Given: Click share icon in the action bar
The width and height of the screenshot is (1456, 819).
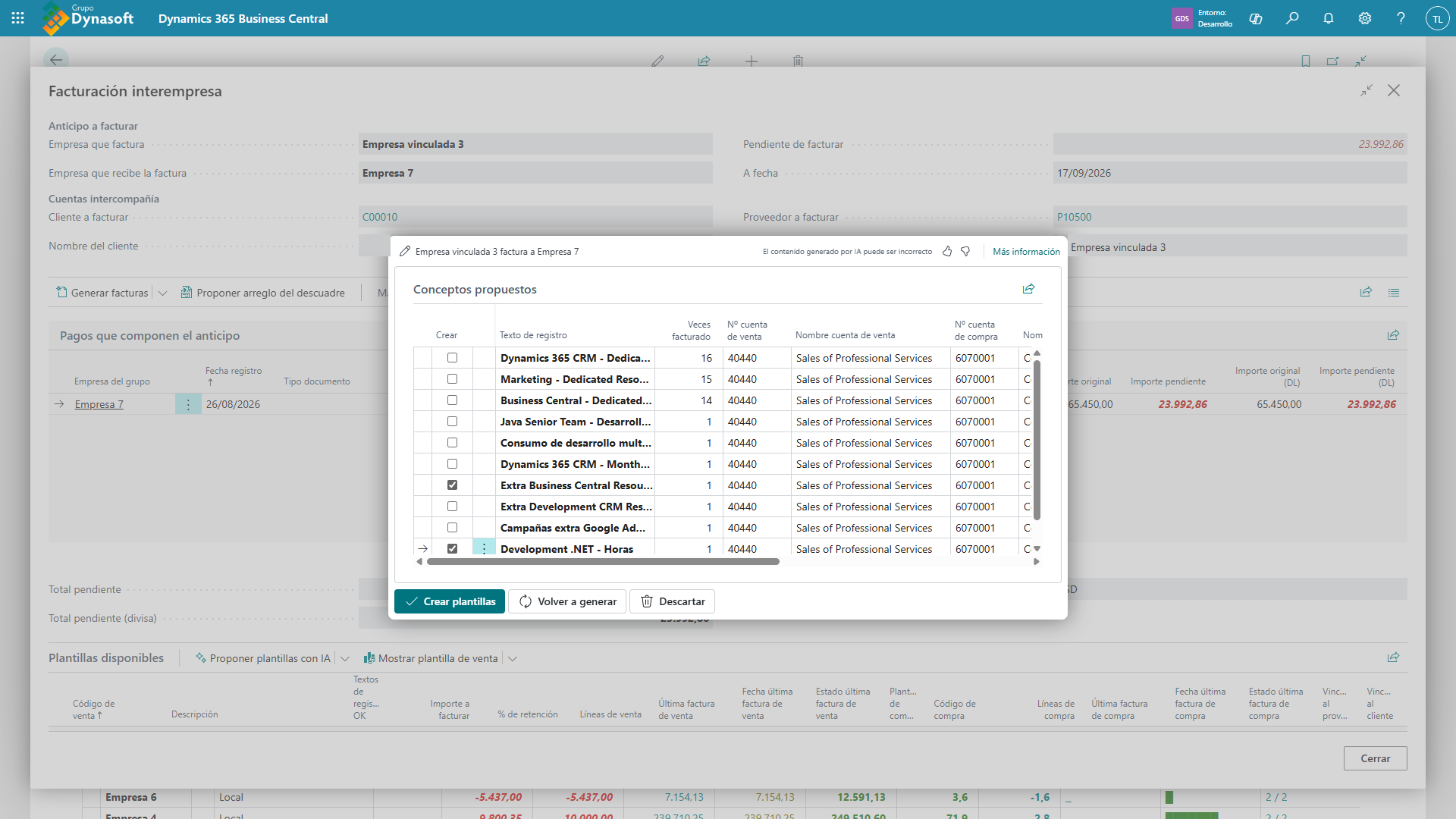Looking at the screenshot, I should click(x=1366, y=293).
